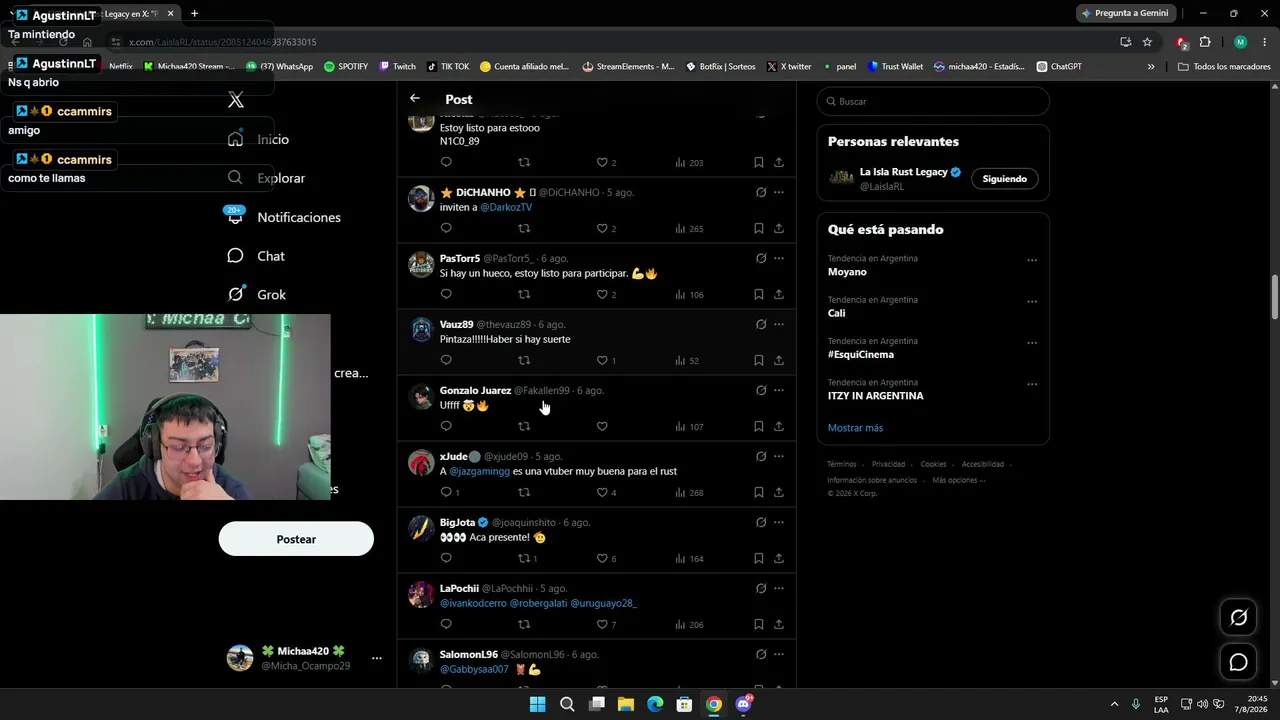
Task: Open the floating messages button
Action: point(1238,662)
